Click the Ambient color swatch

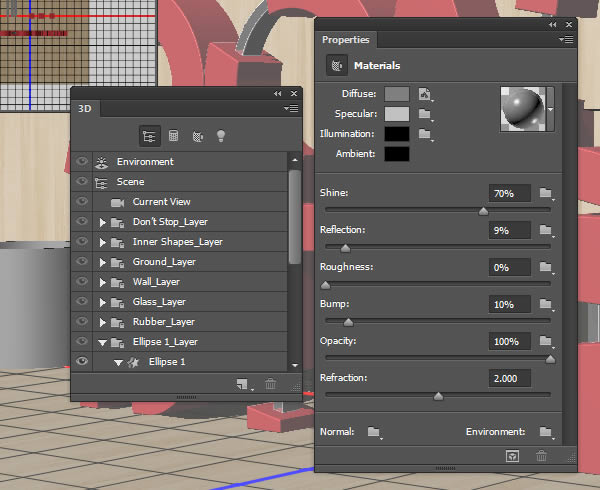397,154
